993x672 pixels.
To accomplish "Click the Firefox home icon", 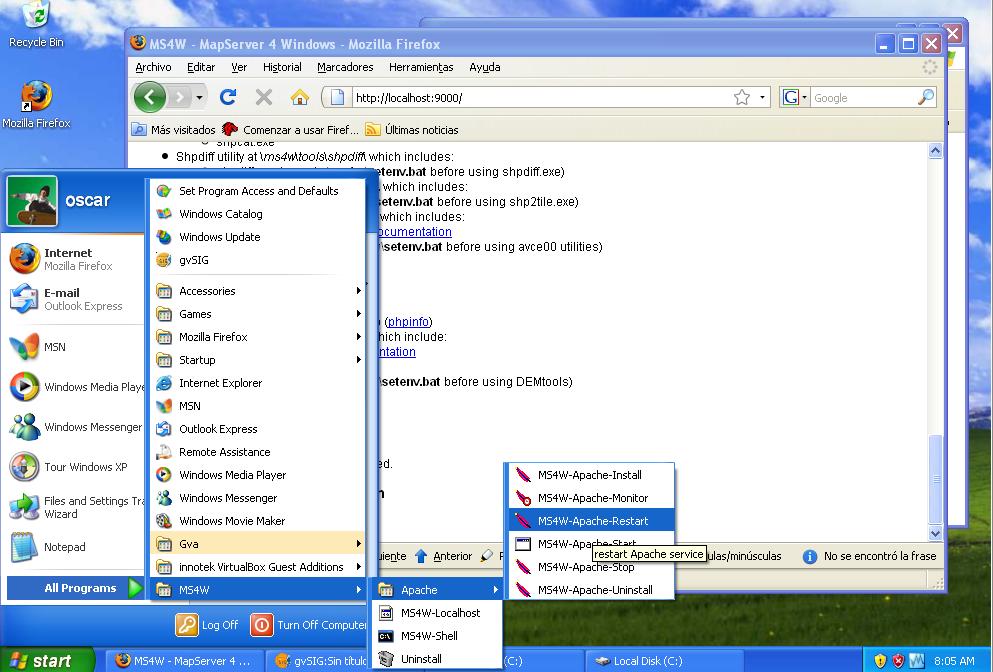I will [x=299, y=97].
